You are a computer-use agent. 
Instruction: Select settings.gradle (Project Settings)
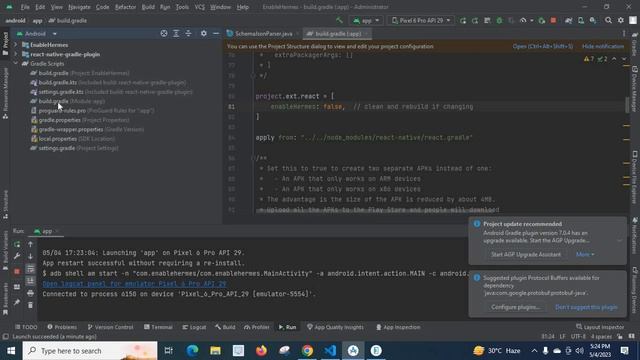click(x=75, y=148)
